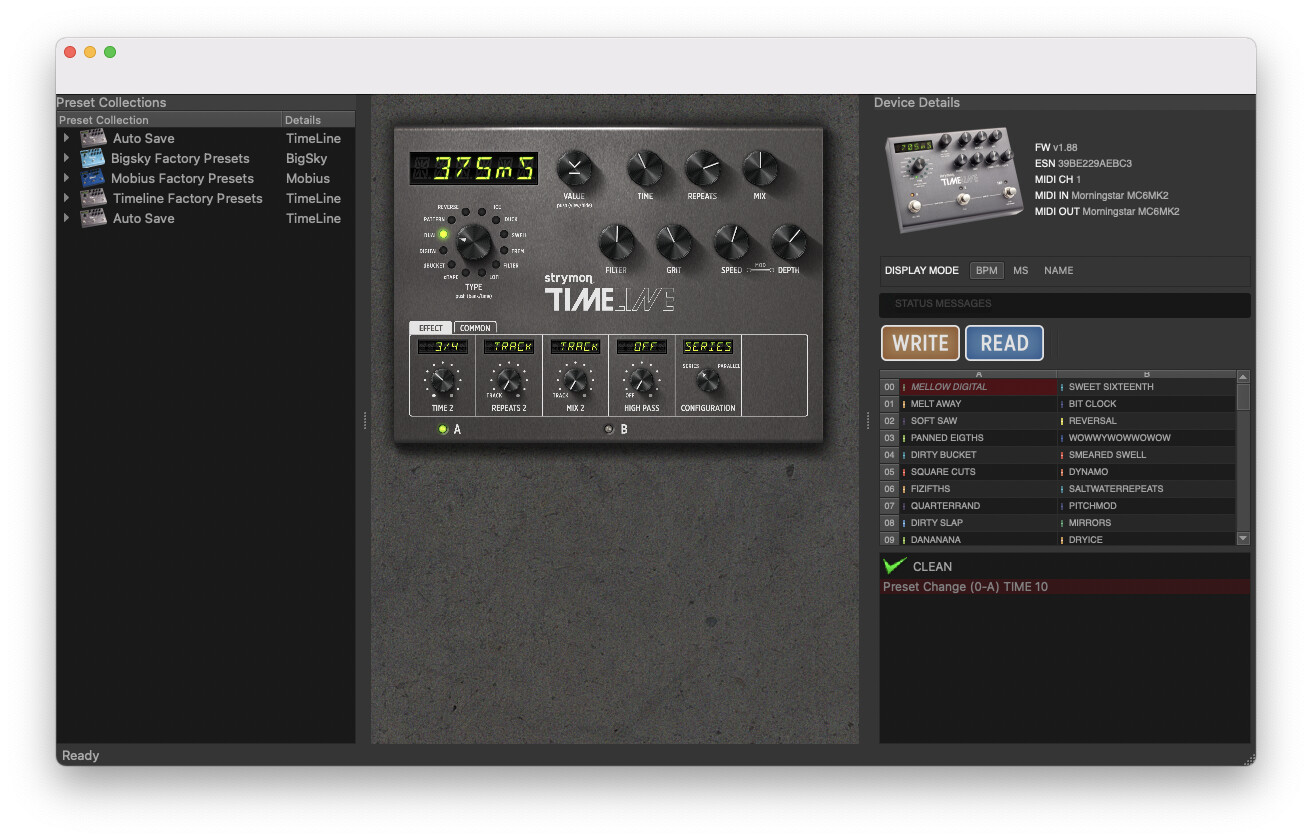The image size is (1312, 840).
Task: Click the SERIES display above CONFIGURATION
Action: pos(708,346)
